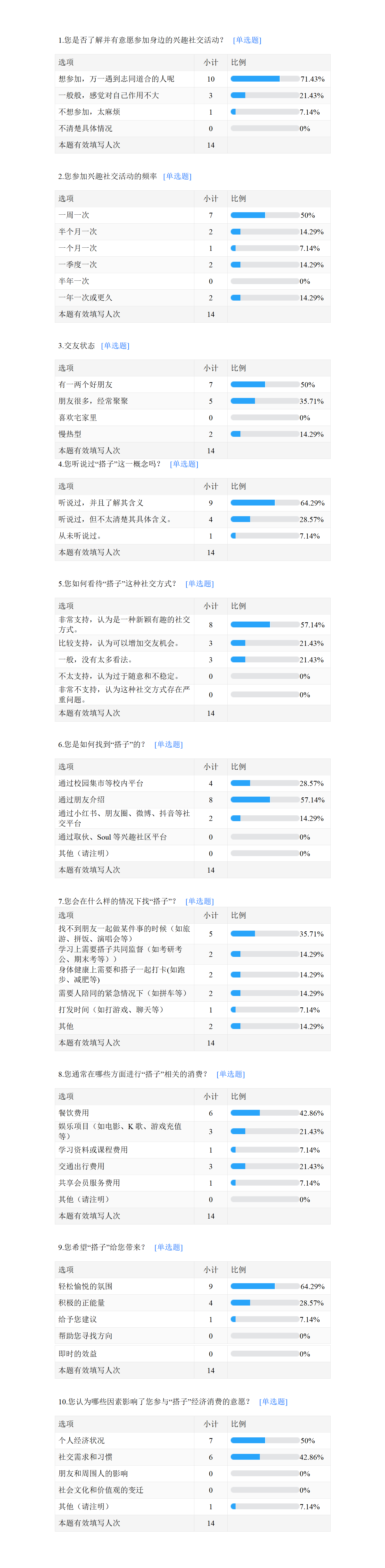Image resolution: width=385 pixels, height=1568 pixels.
Task: Click the 单选题 tag of question 1
Action: coord(247,40)
